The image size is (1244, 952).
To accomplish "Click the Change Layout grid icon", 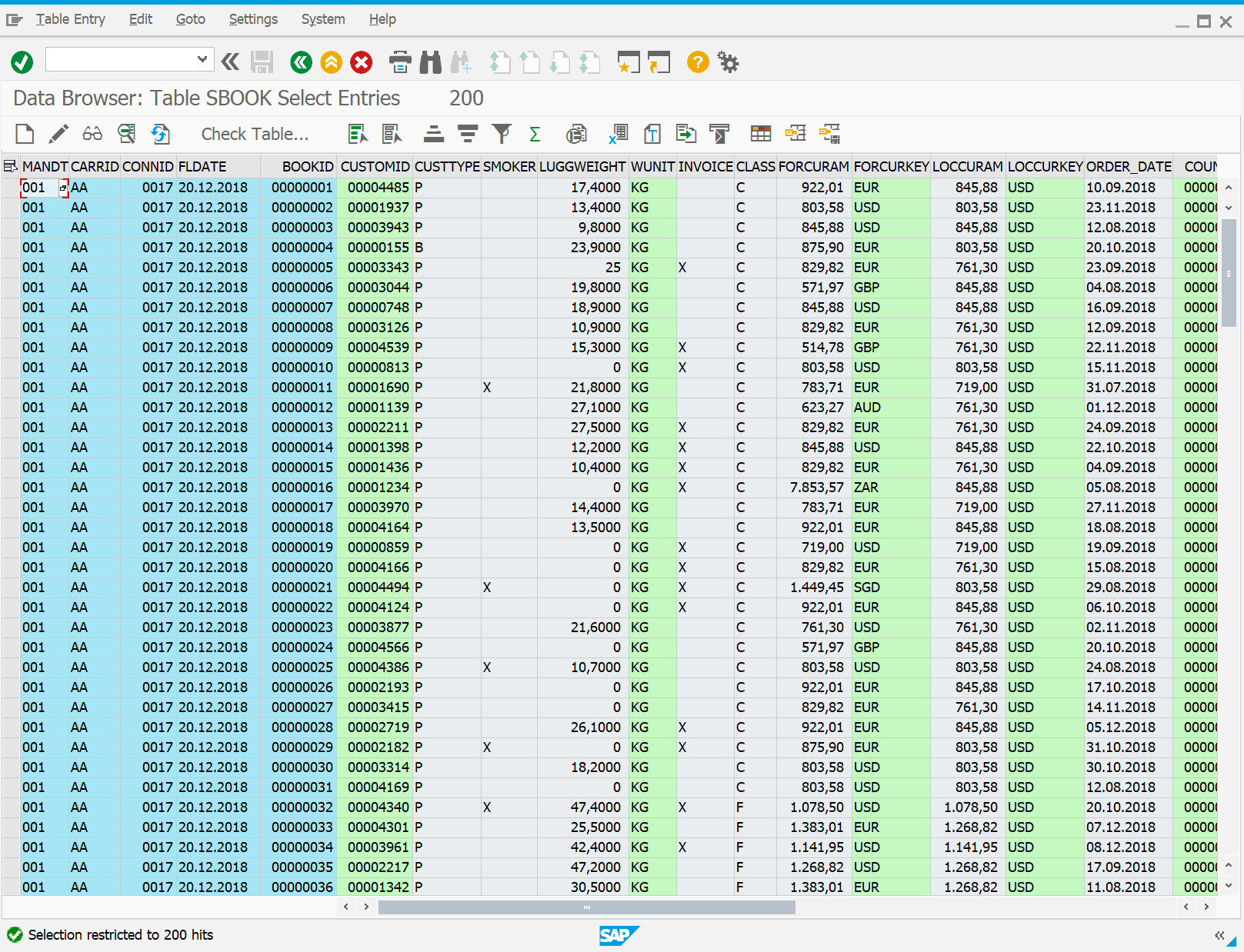I will (761, 134).
